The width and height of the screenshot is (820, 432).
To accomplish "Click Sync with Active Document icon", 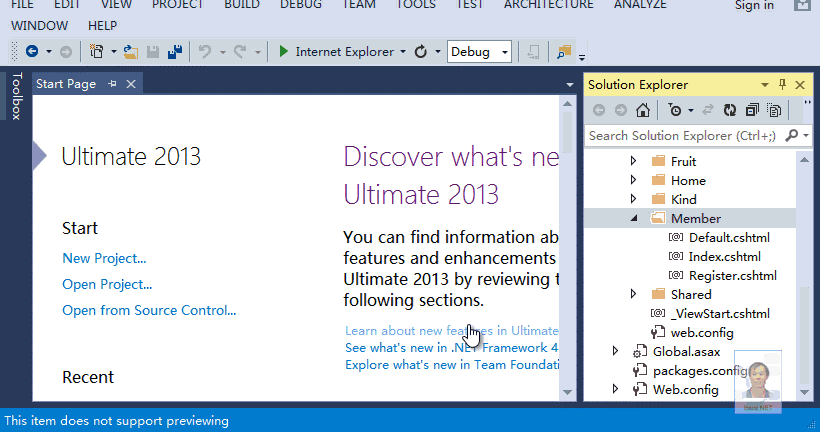I will [708, 110].
